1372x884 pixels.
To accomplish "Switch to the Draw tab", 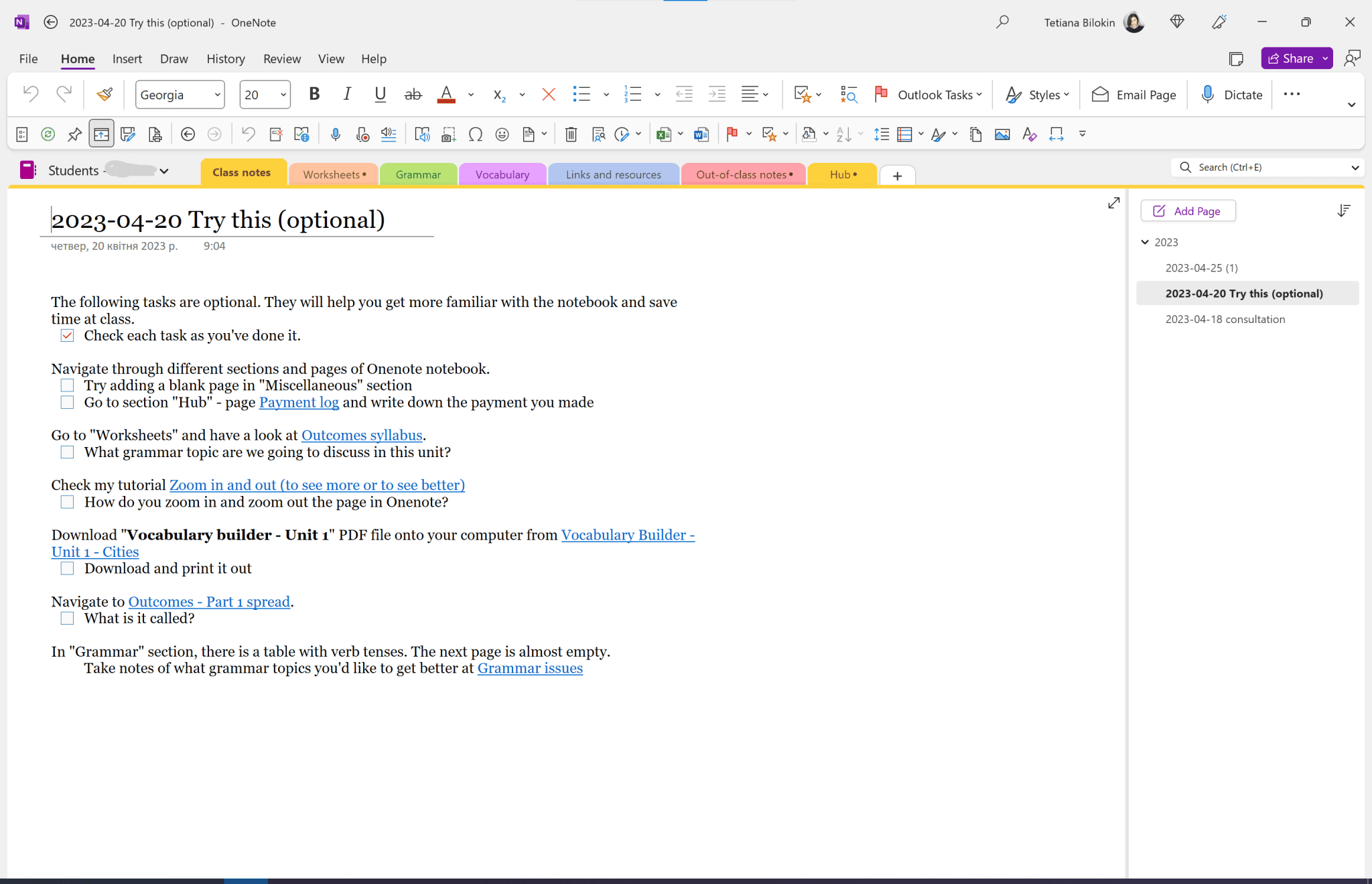I will pos(174,59).
